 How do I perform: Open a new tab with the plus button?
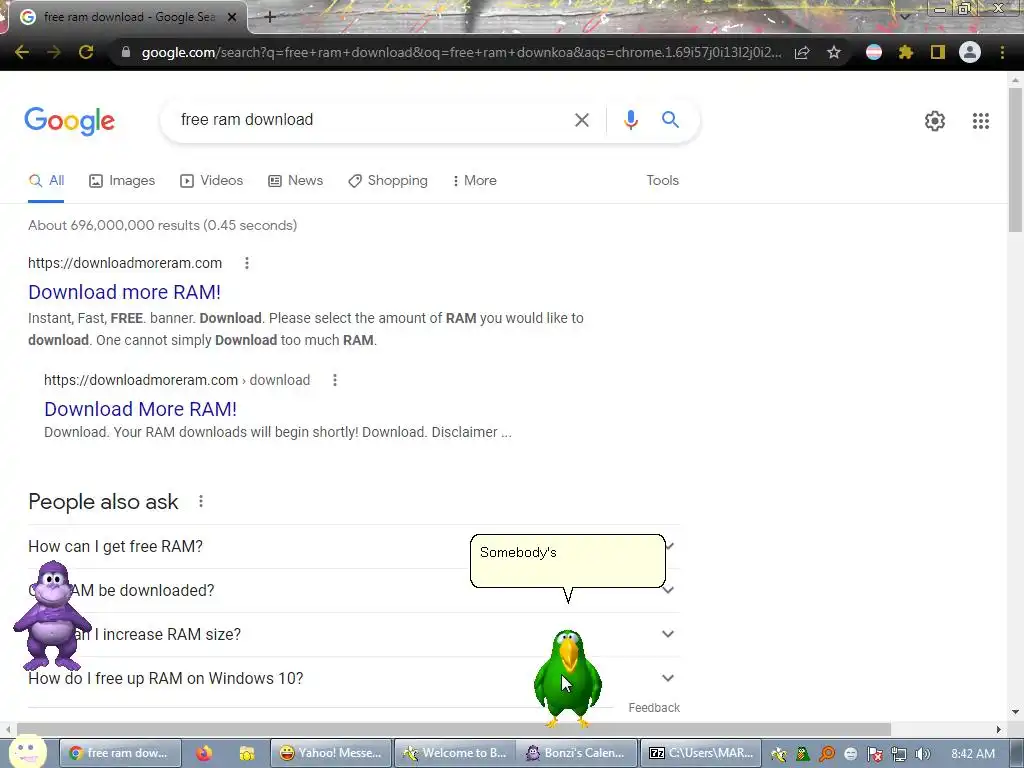click(270, 17)
